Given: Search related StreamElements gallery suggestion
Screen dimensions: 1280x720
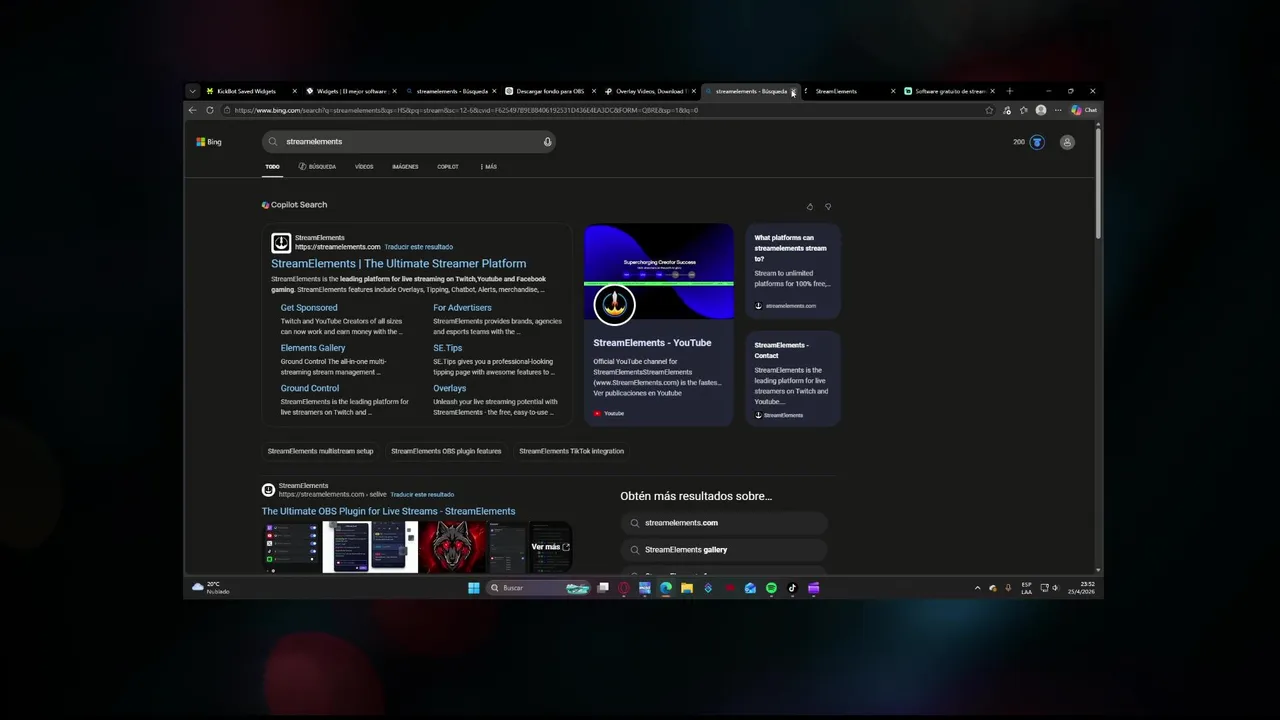Looking at the screenshot, I should pyautogui.click(x=724, y=550).
